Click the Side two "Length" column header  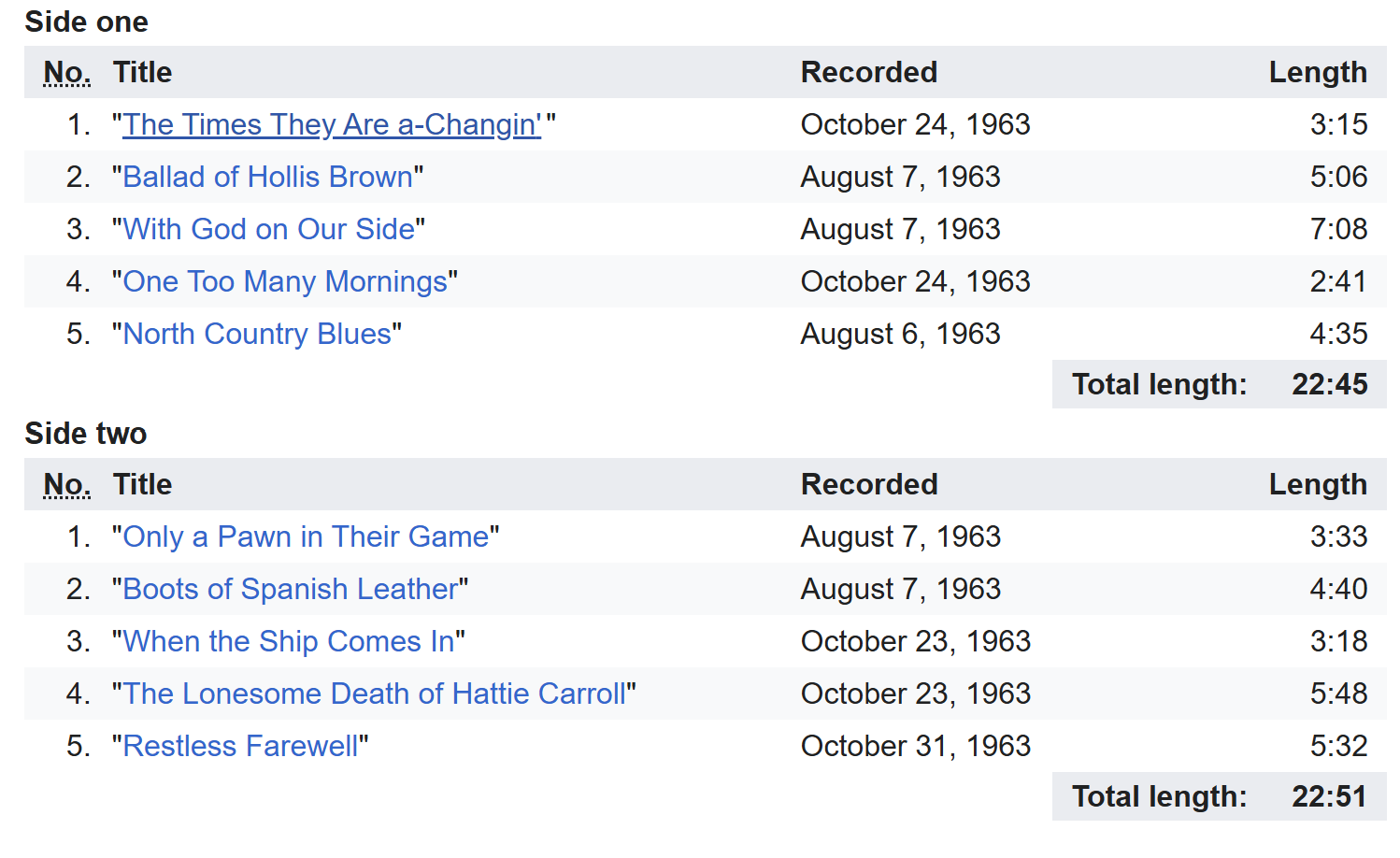[1317, 484]
